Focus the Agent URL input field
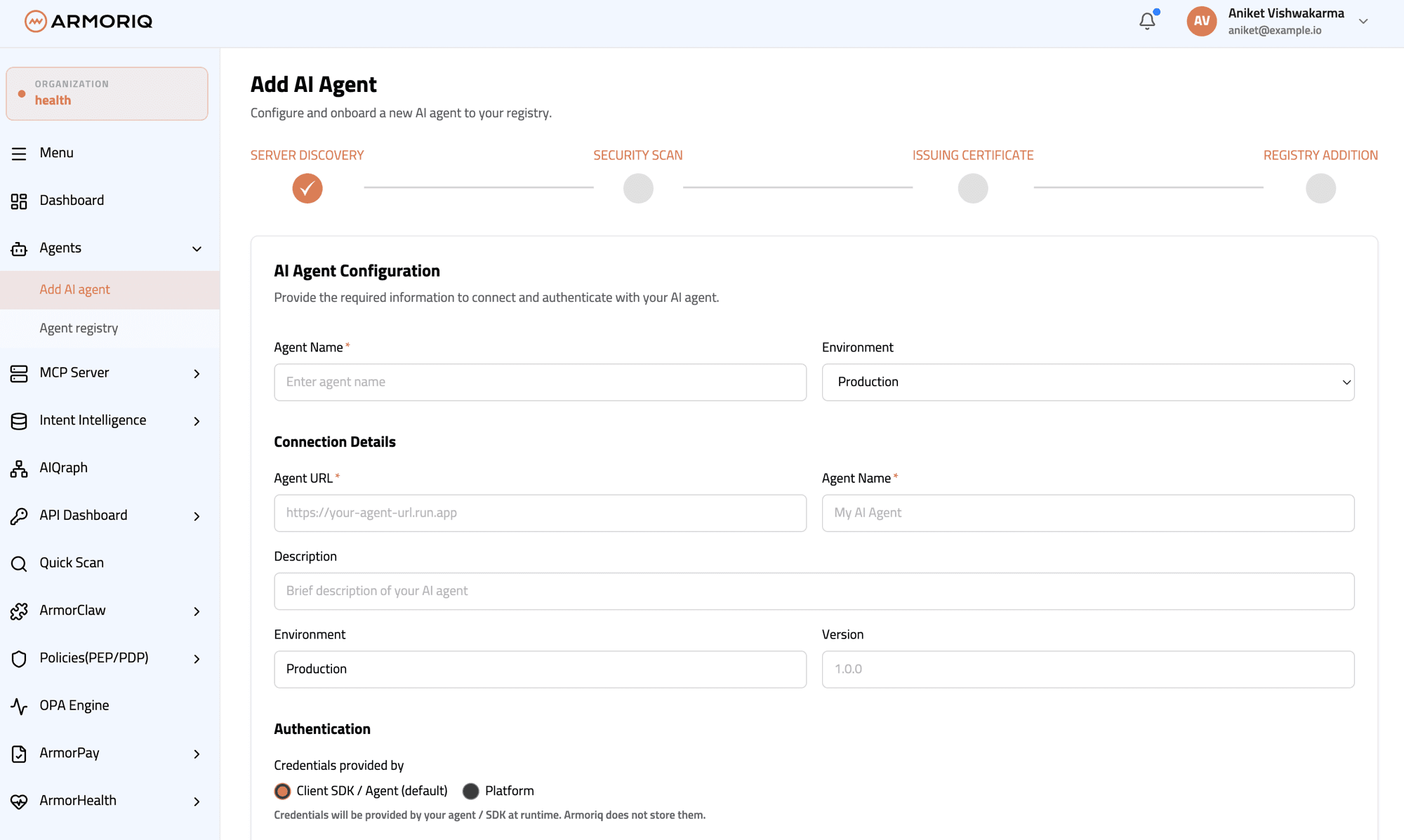Viewport: 1404px width, 840px height. pyautogui.click(x=540, y=513)
